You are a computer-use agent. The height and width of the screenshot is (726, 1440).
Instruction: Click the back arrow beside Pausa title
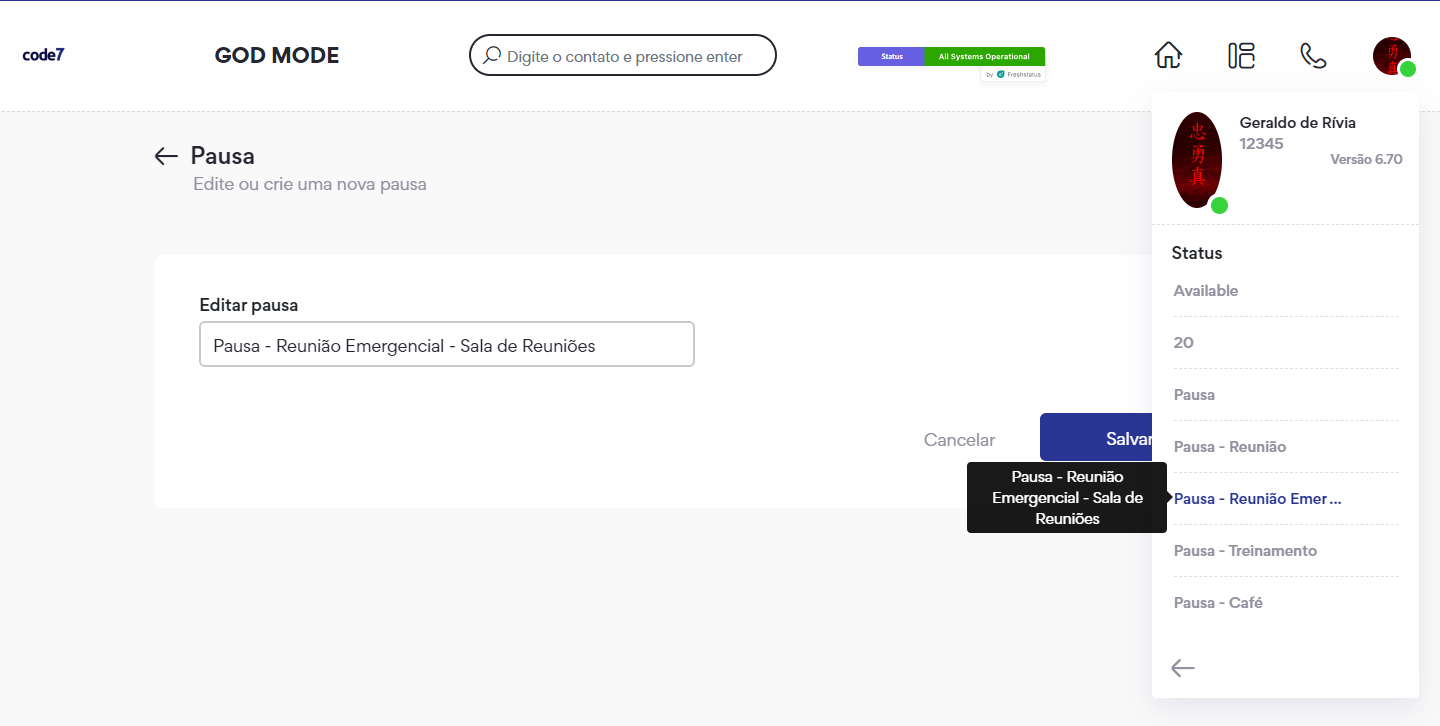166,156
